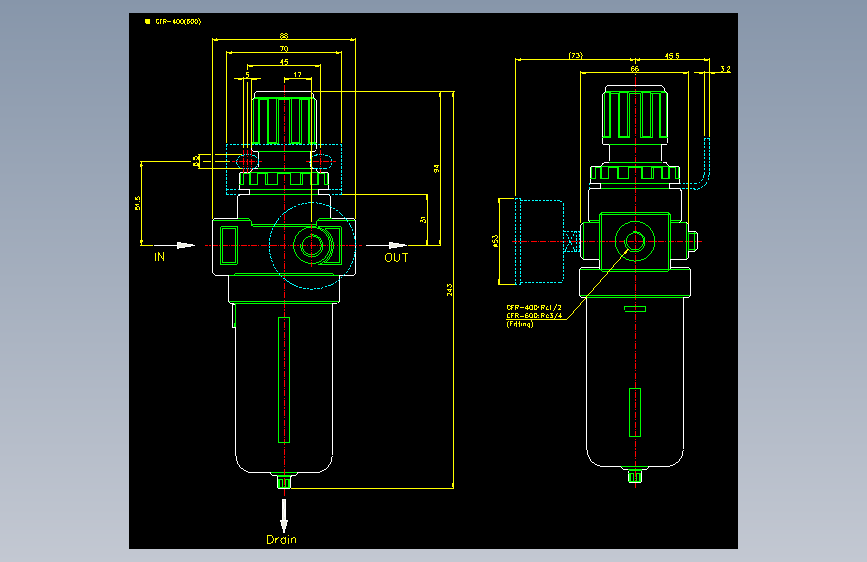Select the 51.5 vertical dimension text

coord(138,203)
